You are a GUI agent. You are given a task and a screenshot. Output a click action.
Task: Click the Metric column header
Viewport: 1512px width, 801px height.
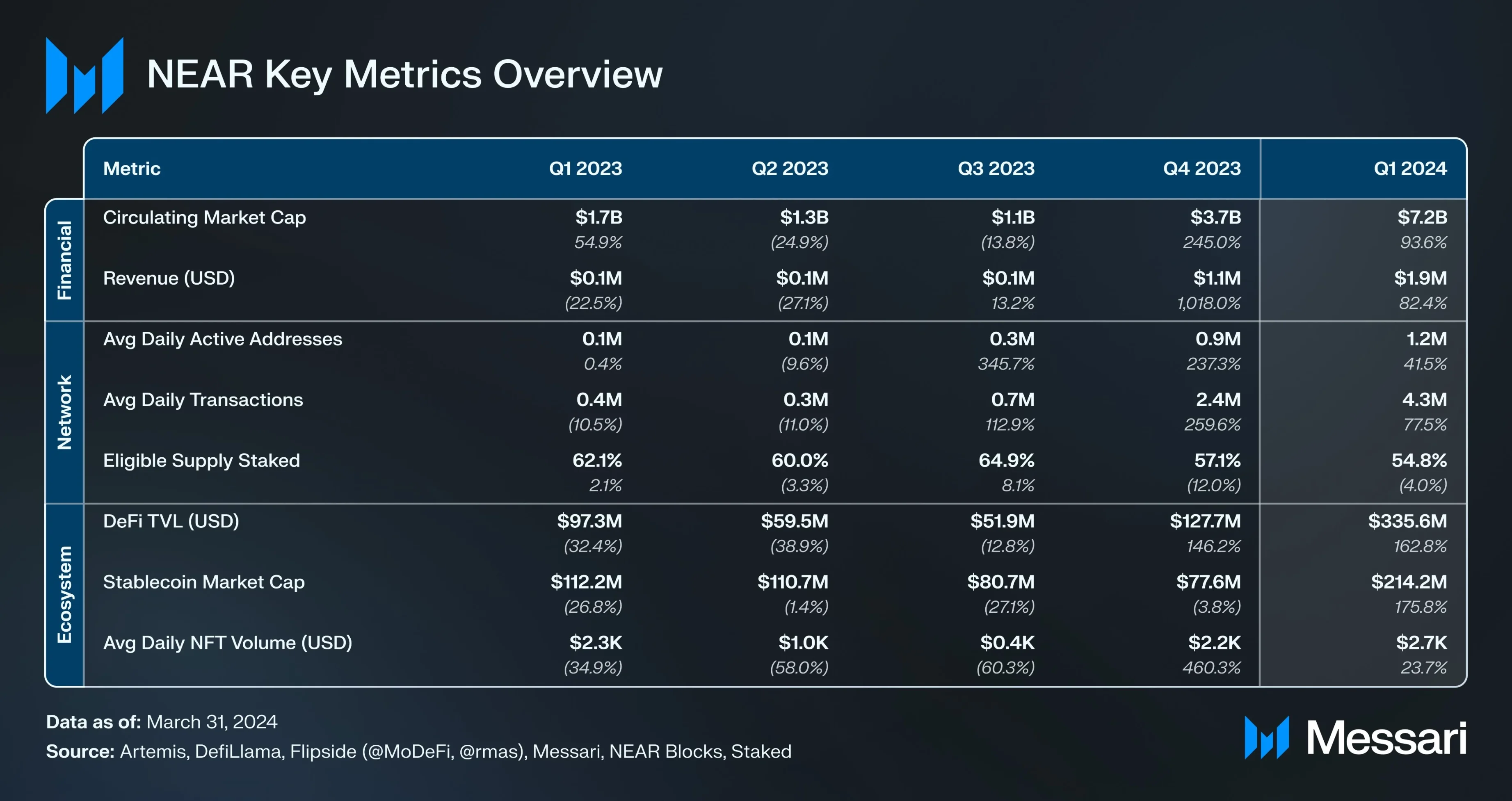tap(132, 169)
